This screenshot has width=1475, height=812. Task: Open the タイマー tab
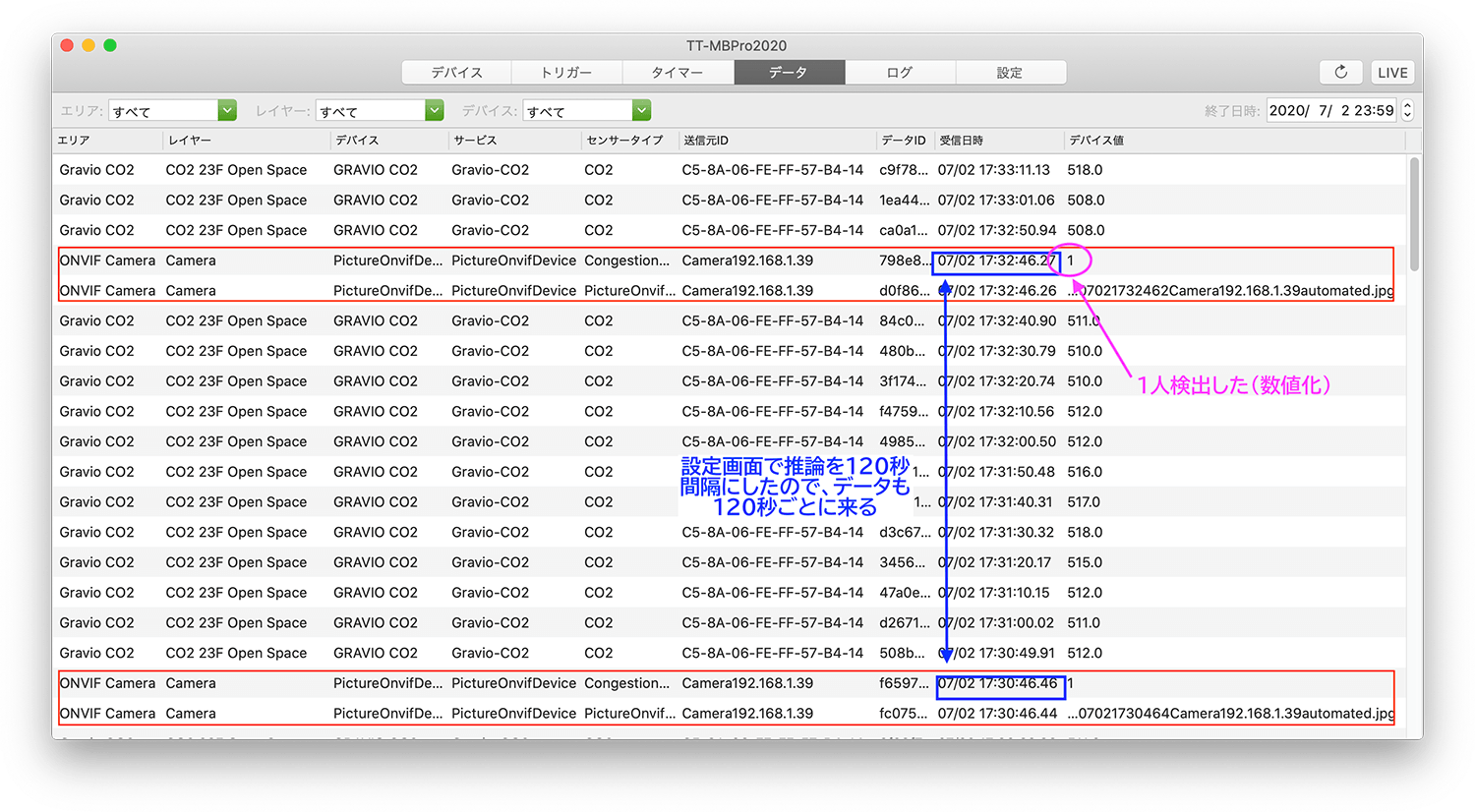678,72
